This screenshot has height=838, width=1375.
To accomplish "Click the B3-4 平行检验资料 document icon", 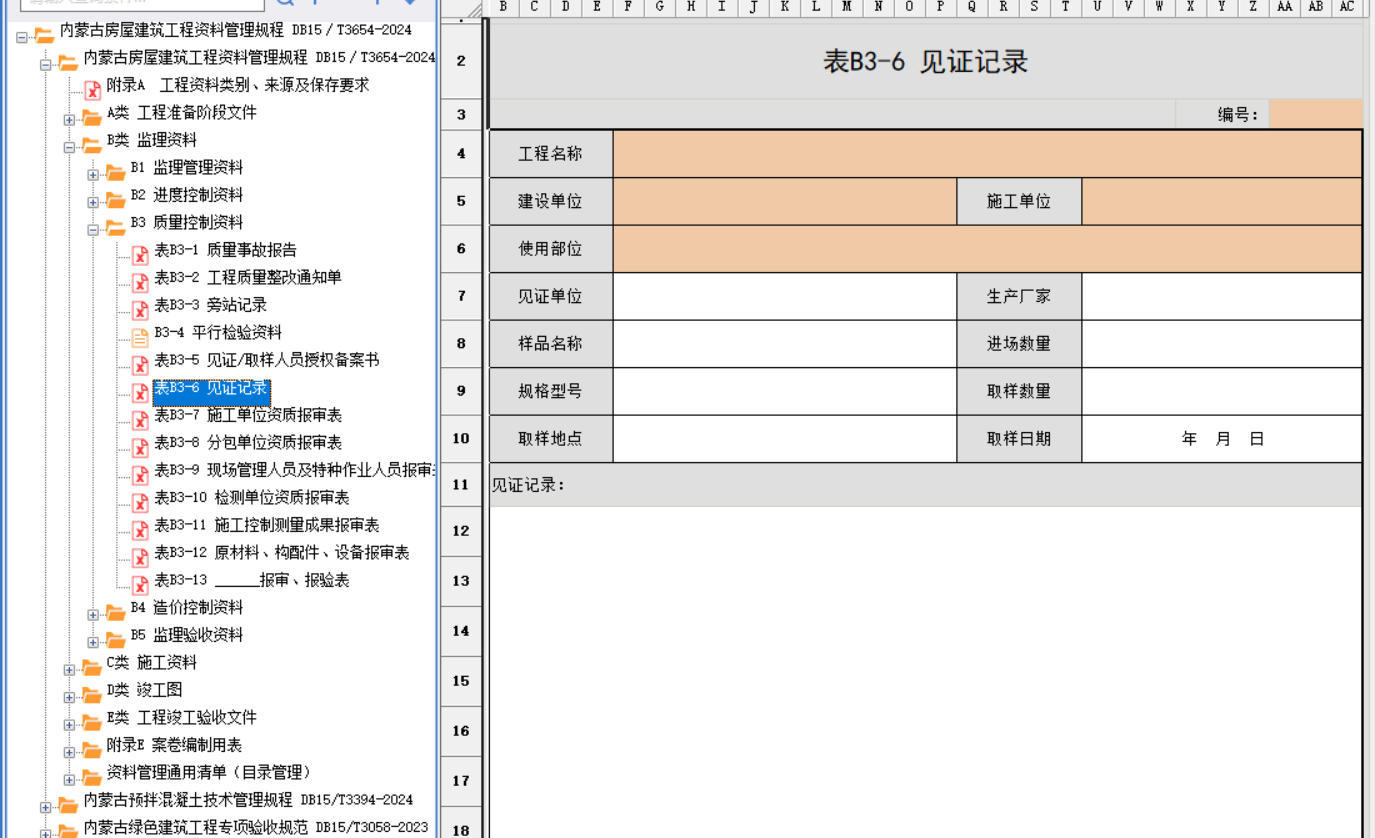I will 140,334.
